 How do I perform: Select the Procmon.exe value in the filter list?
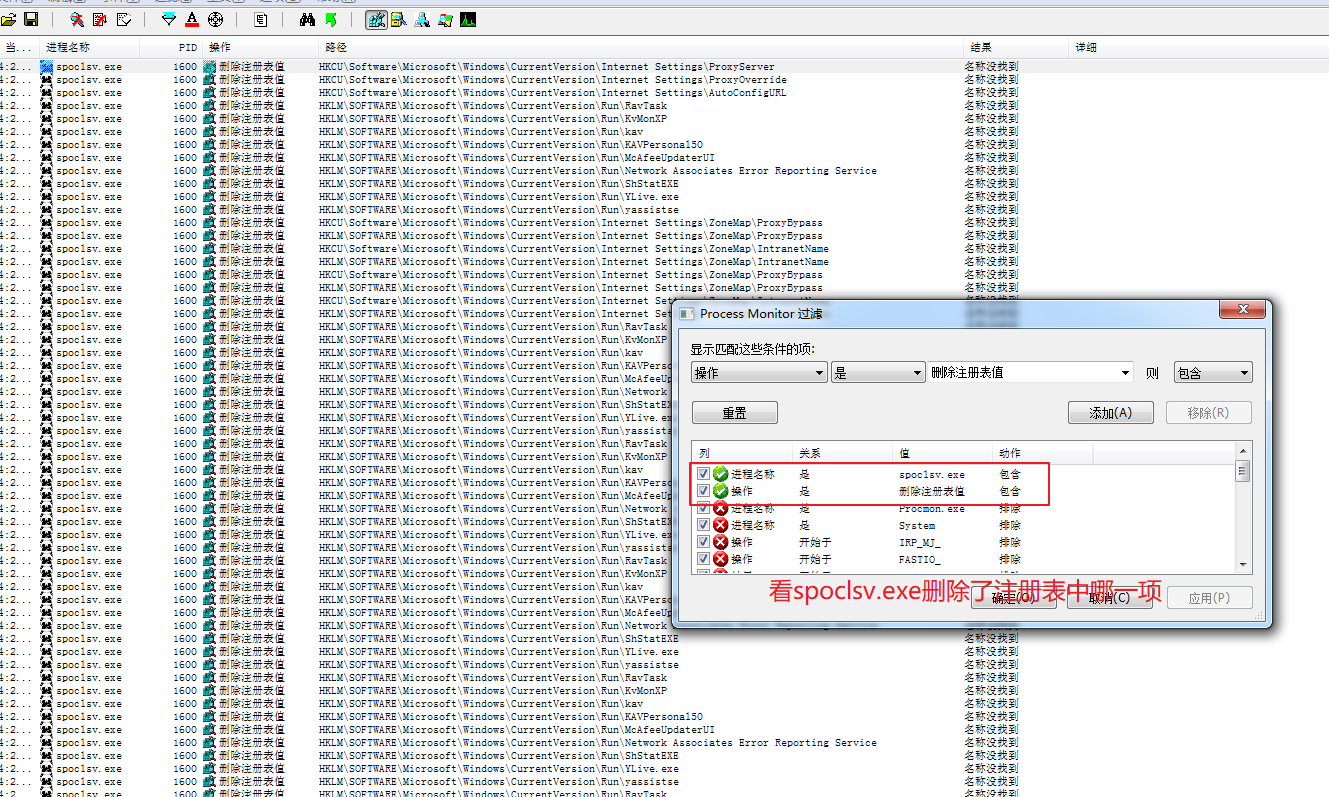tap(932, 508)
